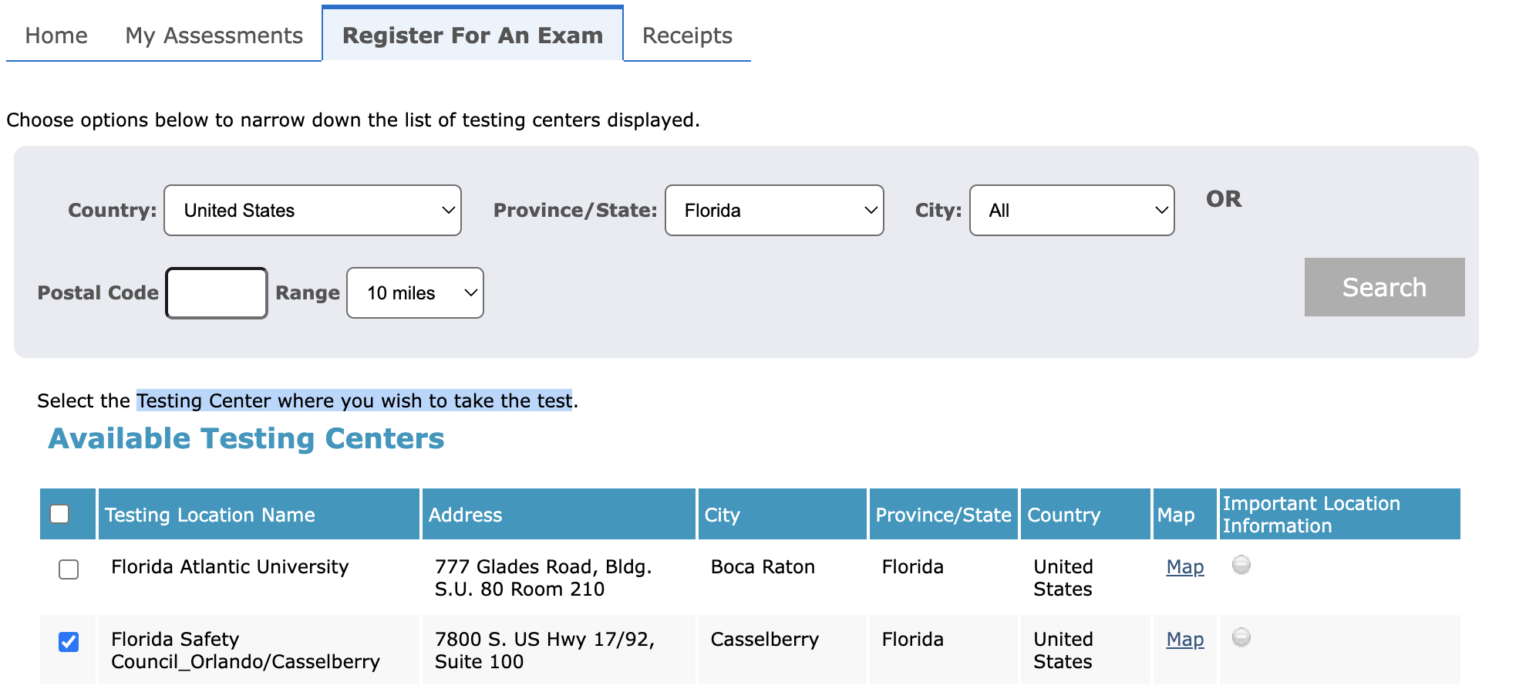This screenshot has height=696, width=1536.
Task: Check the Florida Atlantic University testing center checkbox
Action: point(68,569)
